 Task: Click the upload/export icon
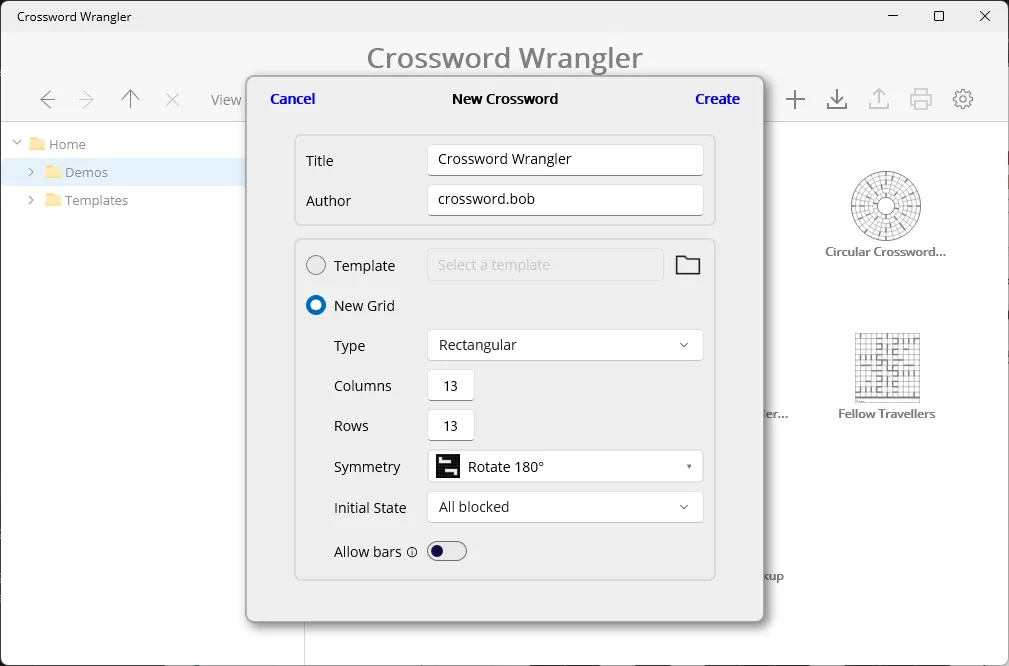878,99
